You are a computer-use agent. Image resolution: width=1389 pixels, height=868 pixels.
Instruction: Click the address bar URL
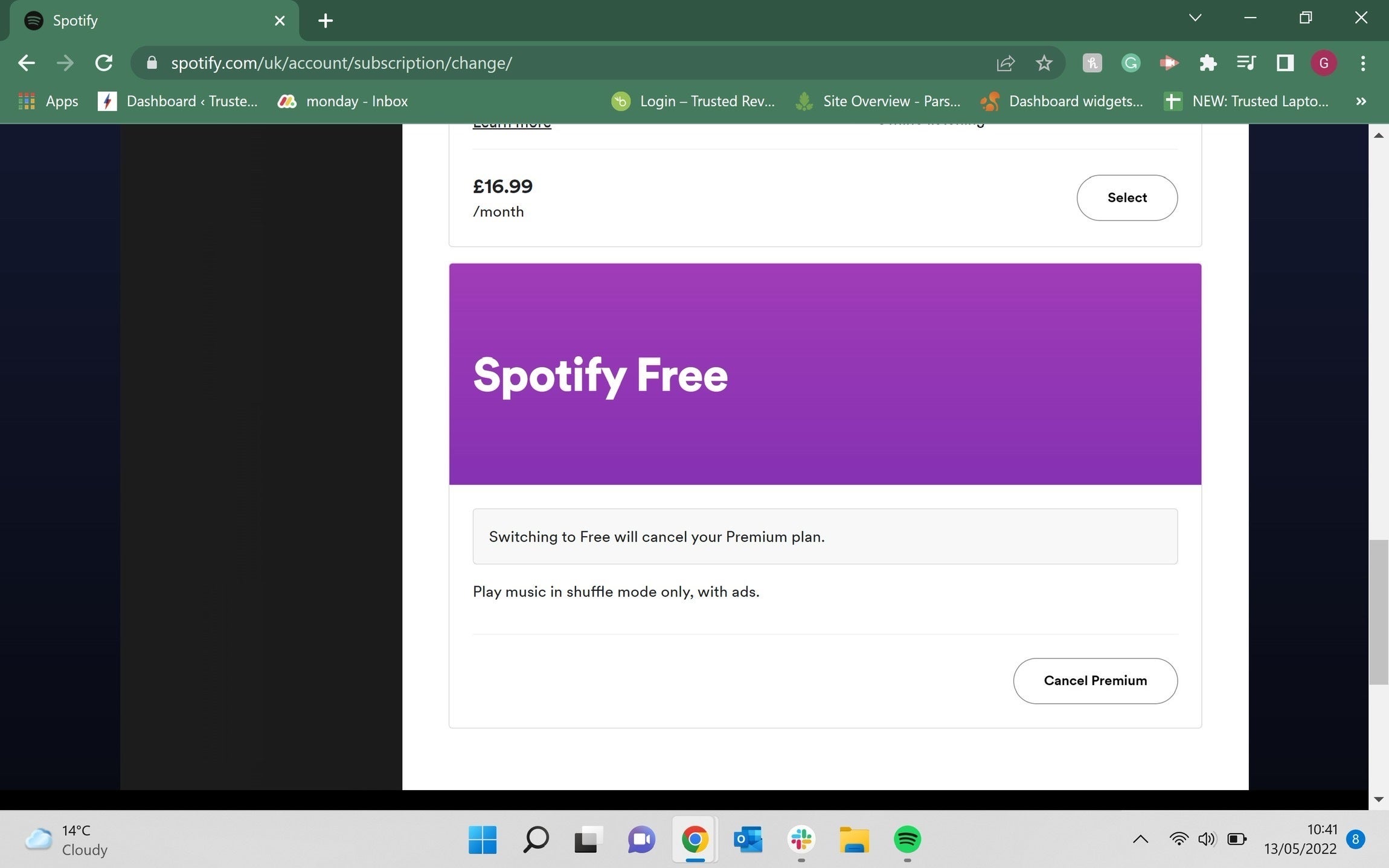tap(341, 63)
